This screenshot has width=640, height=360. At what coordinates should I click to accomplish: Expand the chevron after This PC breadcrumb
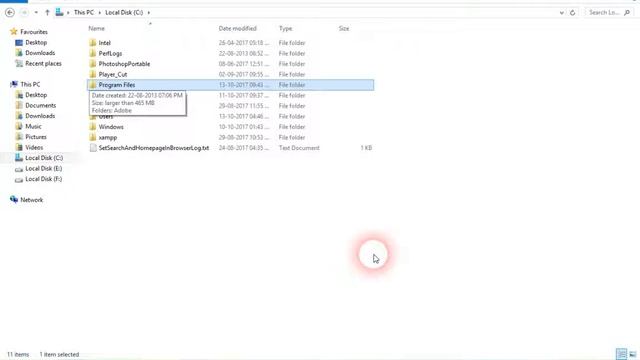[100, 13]
